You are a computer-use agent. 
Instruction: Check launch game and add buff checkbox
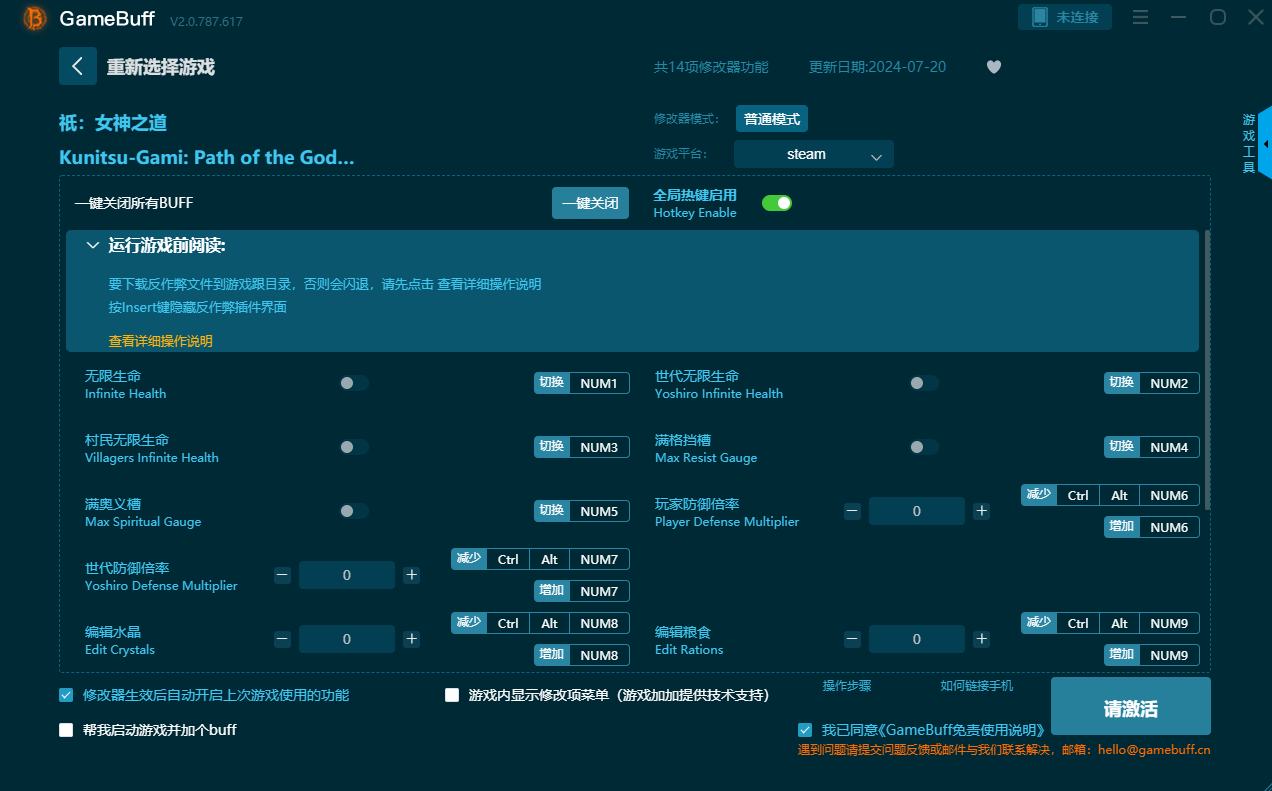(66, 730)
